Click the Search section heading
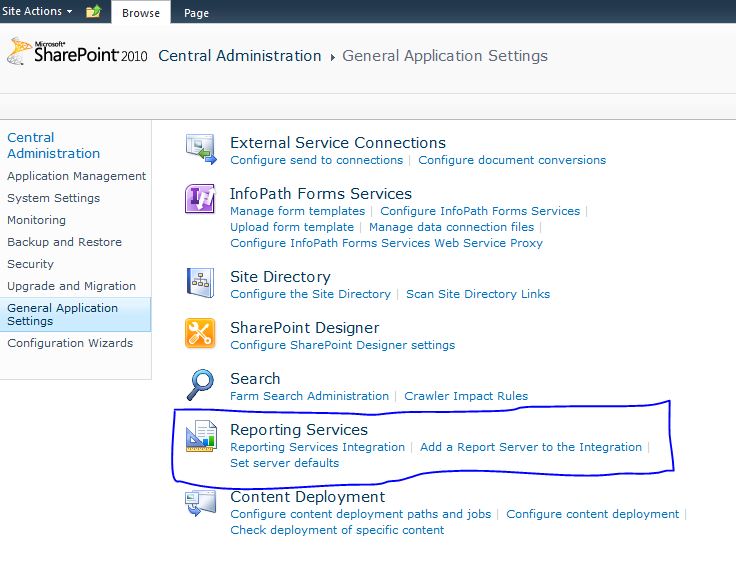 tap(255, 378)
